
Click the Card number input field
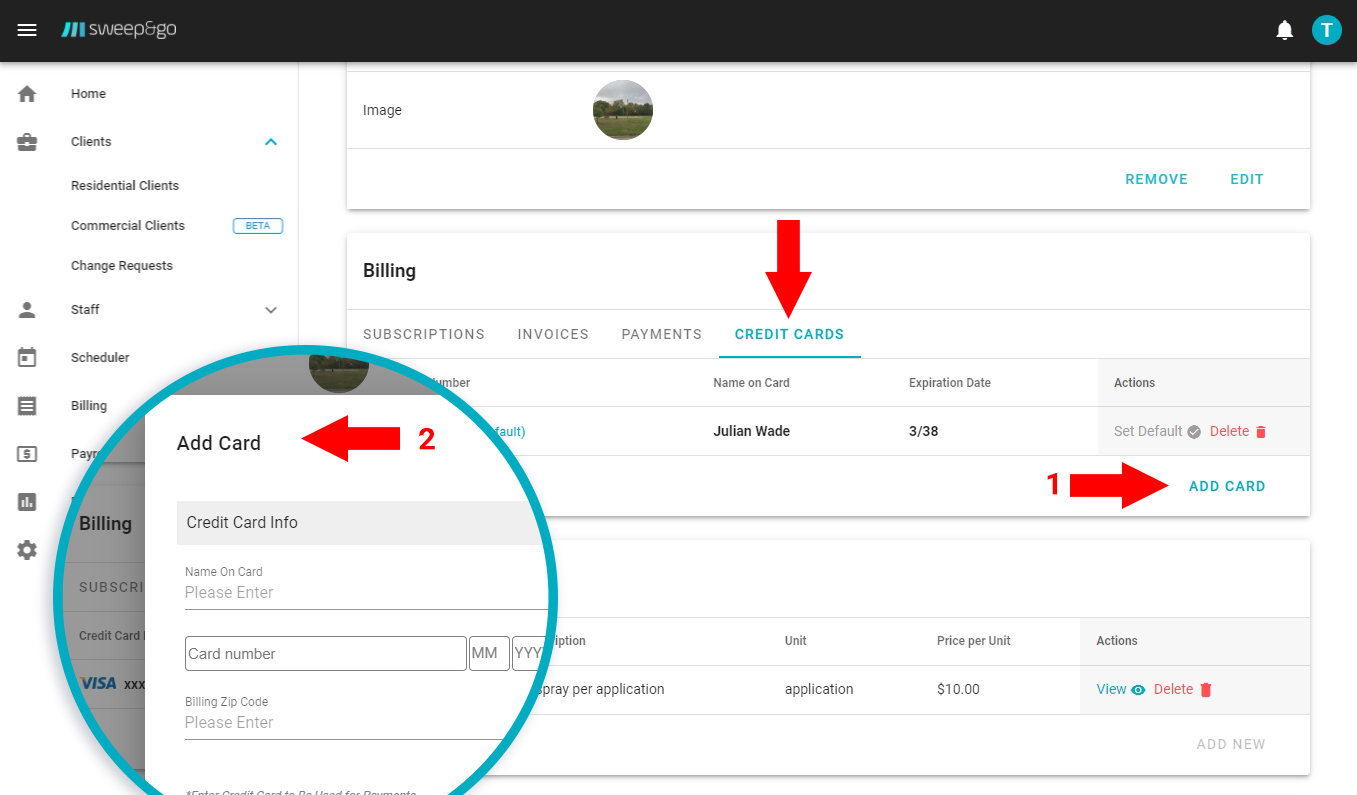(325, 654)
